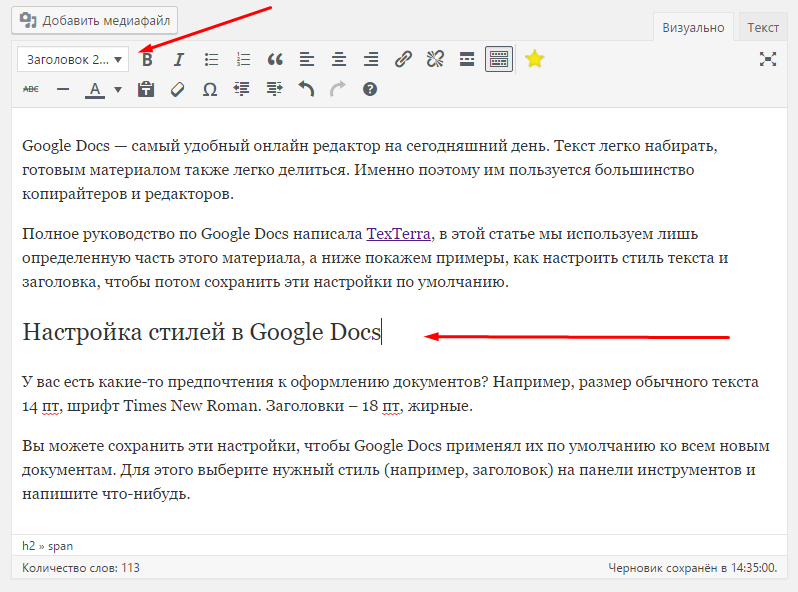The image size is (798, 592).
Task: Toggle italic text formatting
Action: [179, 60]
